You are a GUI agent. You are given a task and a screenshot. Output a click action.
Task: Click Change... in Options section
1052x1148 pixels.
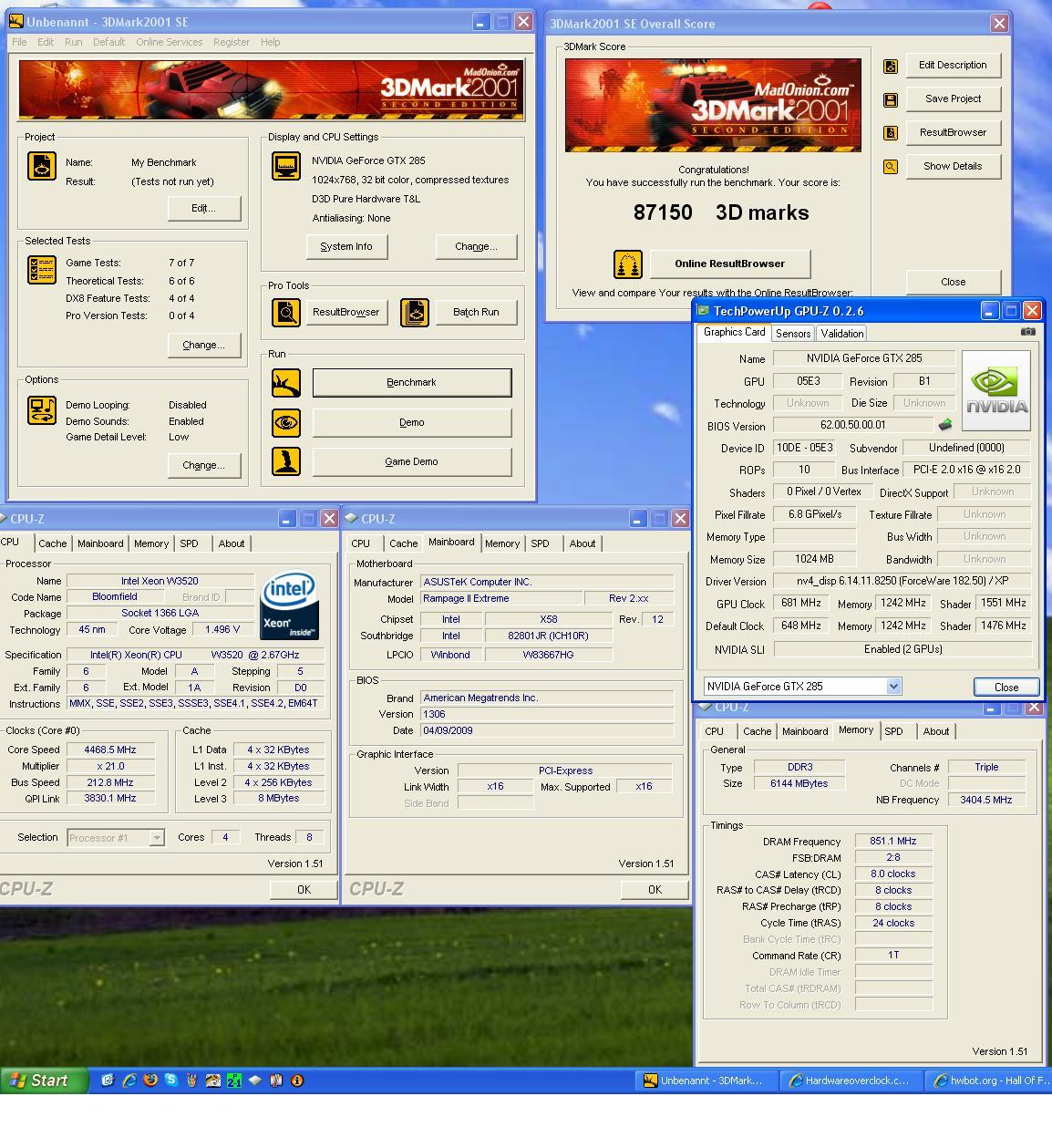(204, 466)
